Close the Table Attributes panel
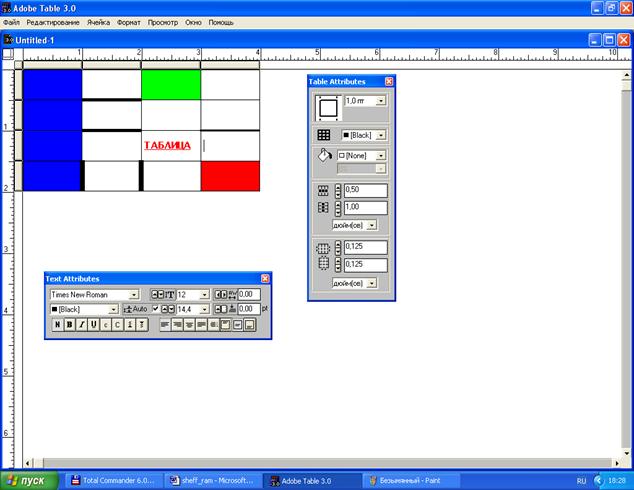 tap(389, 81)
